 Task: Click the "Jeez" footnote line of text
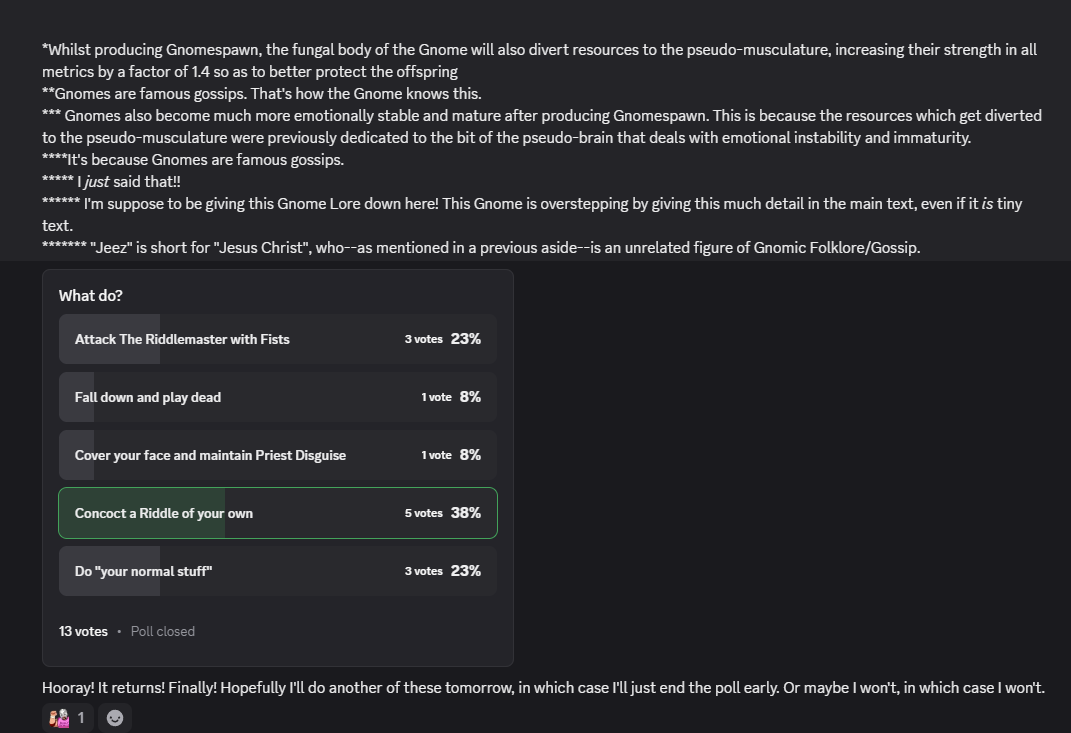coord(480,247)
